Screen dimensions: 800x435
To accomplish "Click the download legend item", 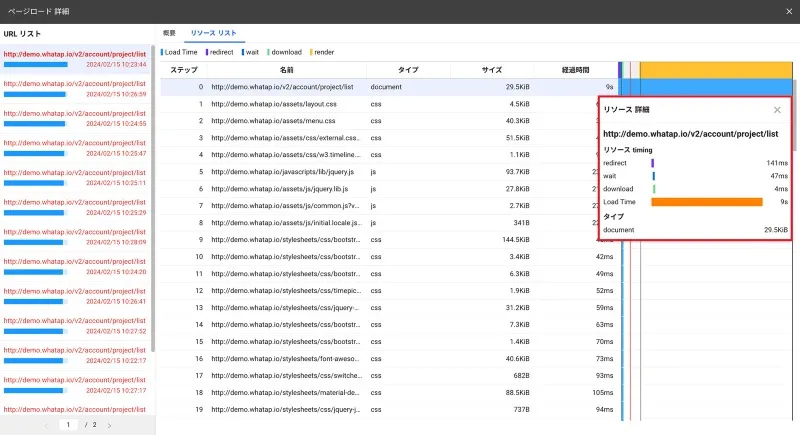I will (x=284, y=52).
